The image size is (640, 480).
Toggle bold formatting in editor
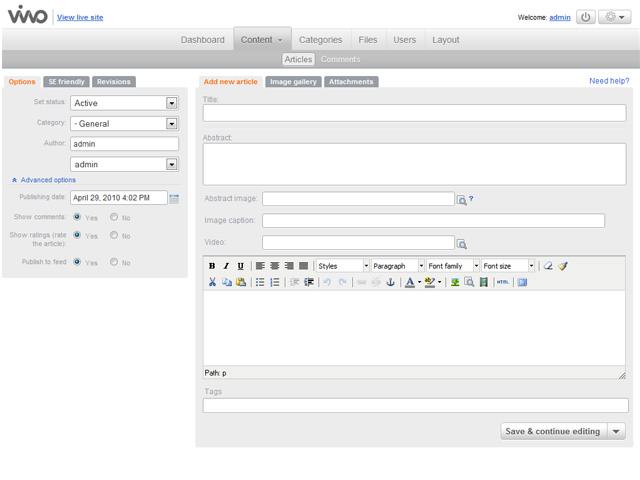(212, 266)
